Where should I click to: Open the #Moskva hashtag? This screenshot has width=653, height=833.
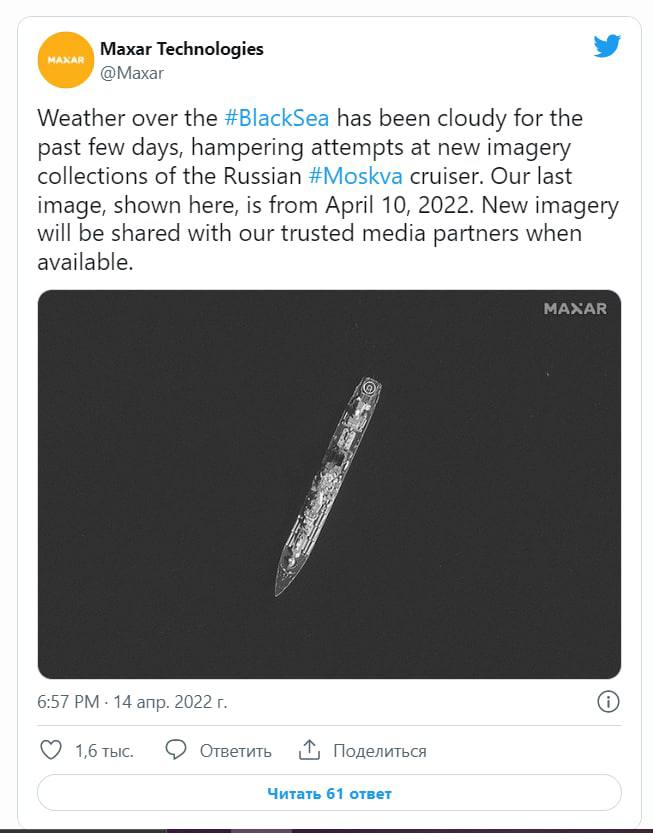click(x=355, y=176)
